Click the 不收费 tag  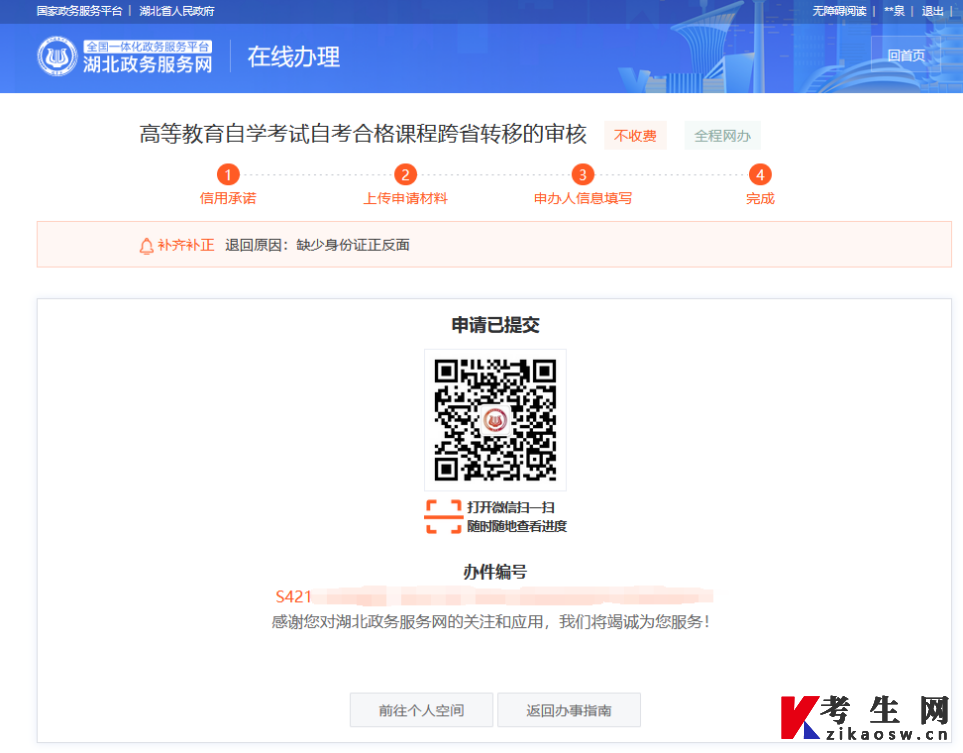coord(635,136)
